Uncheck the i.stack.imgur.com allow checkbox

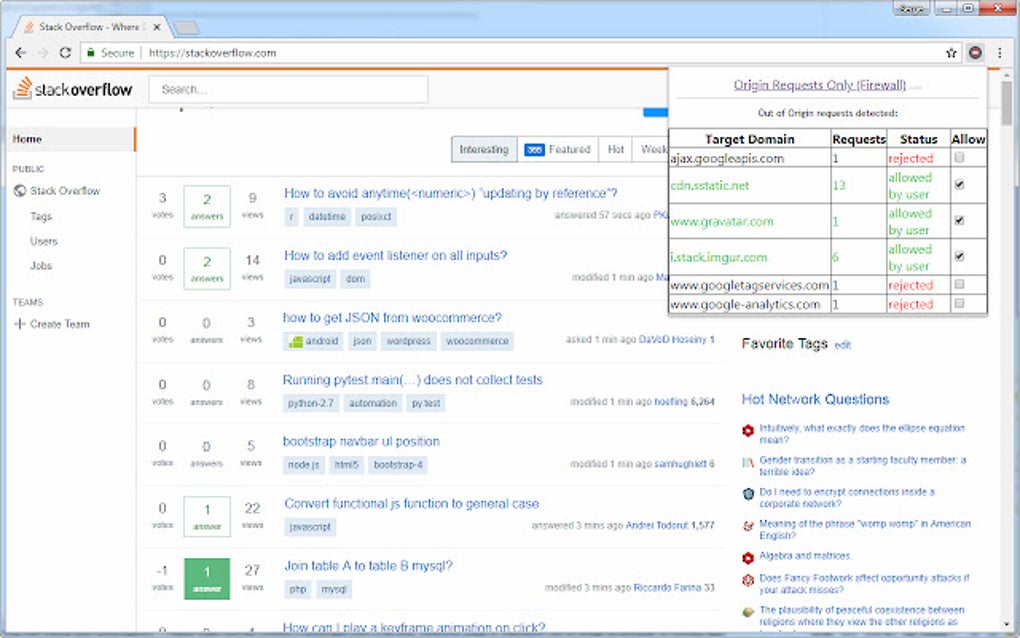960,256
